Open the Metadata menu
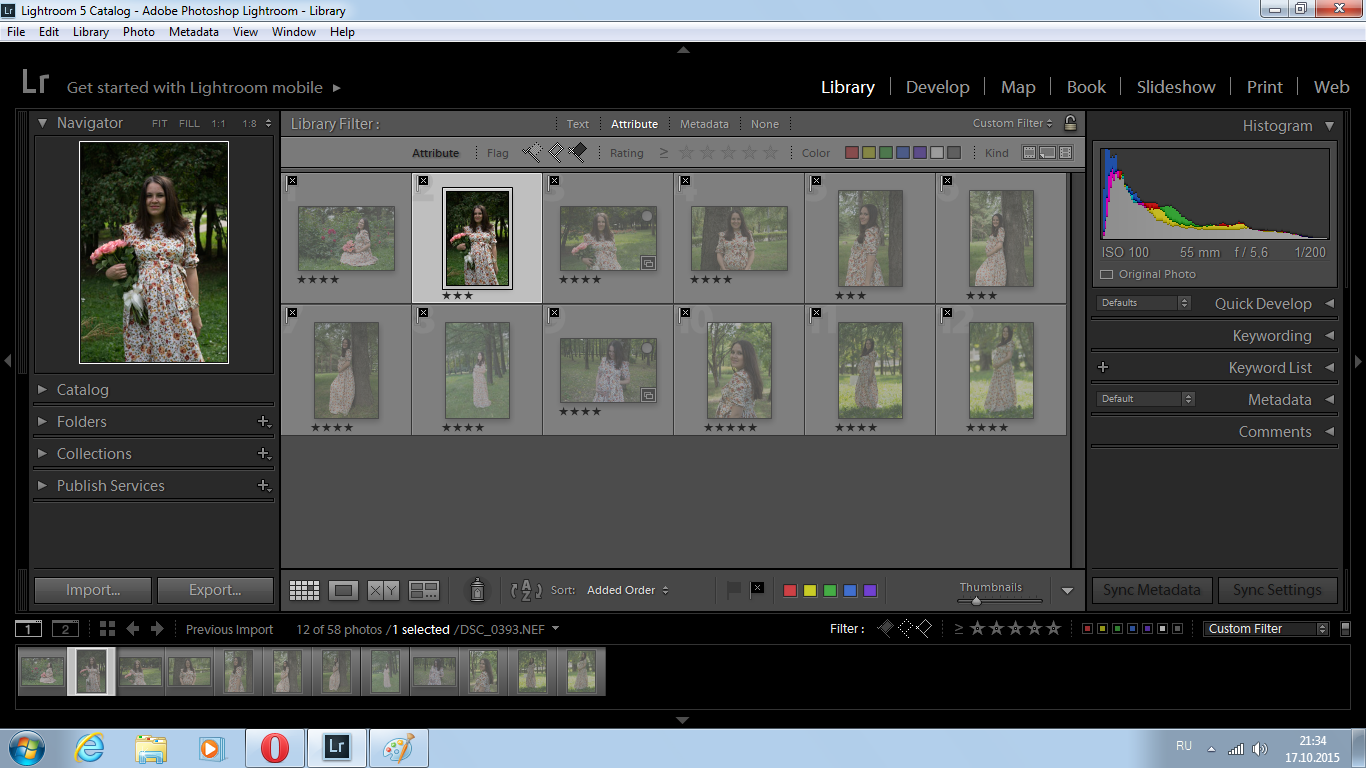 point(193,32)
